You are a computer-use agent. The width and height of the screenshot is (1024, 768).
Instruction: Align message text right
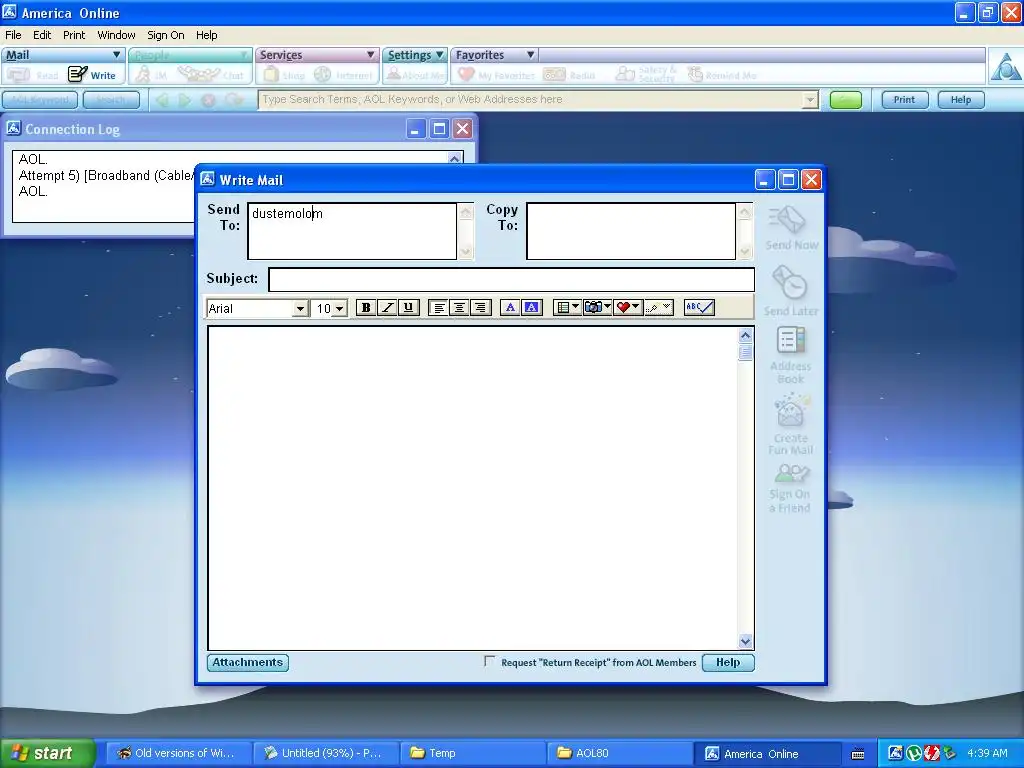click(x=481, y=308)
